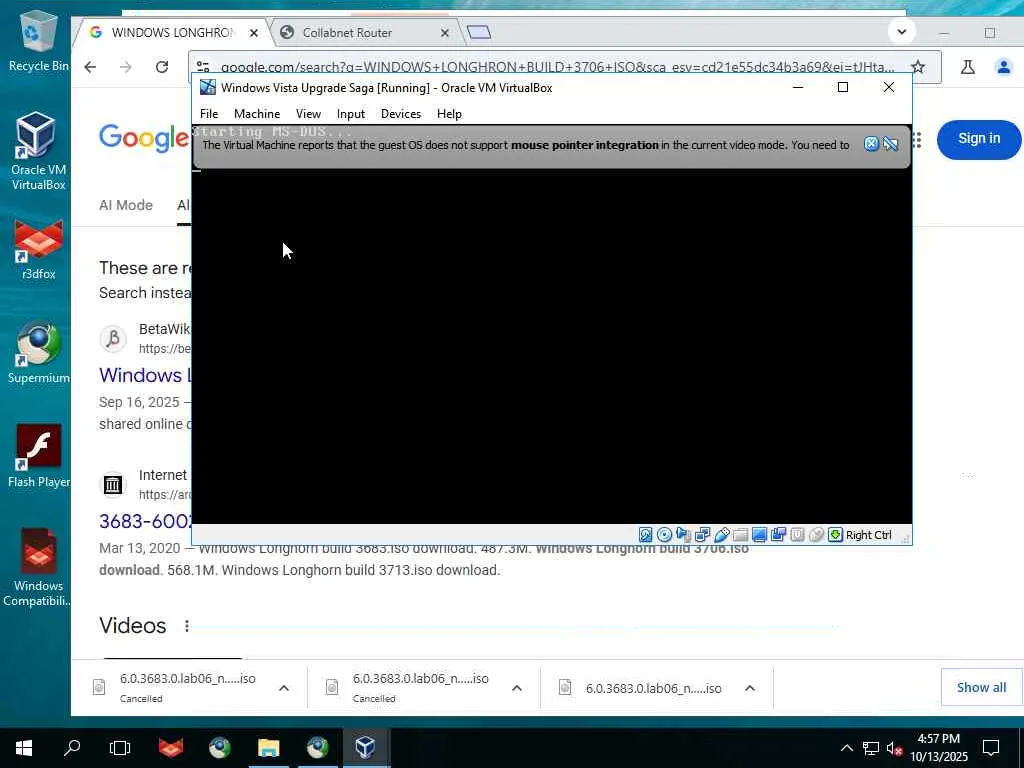This screenshot has width=1024, height=768.
Task: Click the green keyboard capture arrow icon
Action: tap(835, 535)
